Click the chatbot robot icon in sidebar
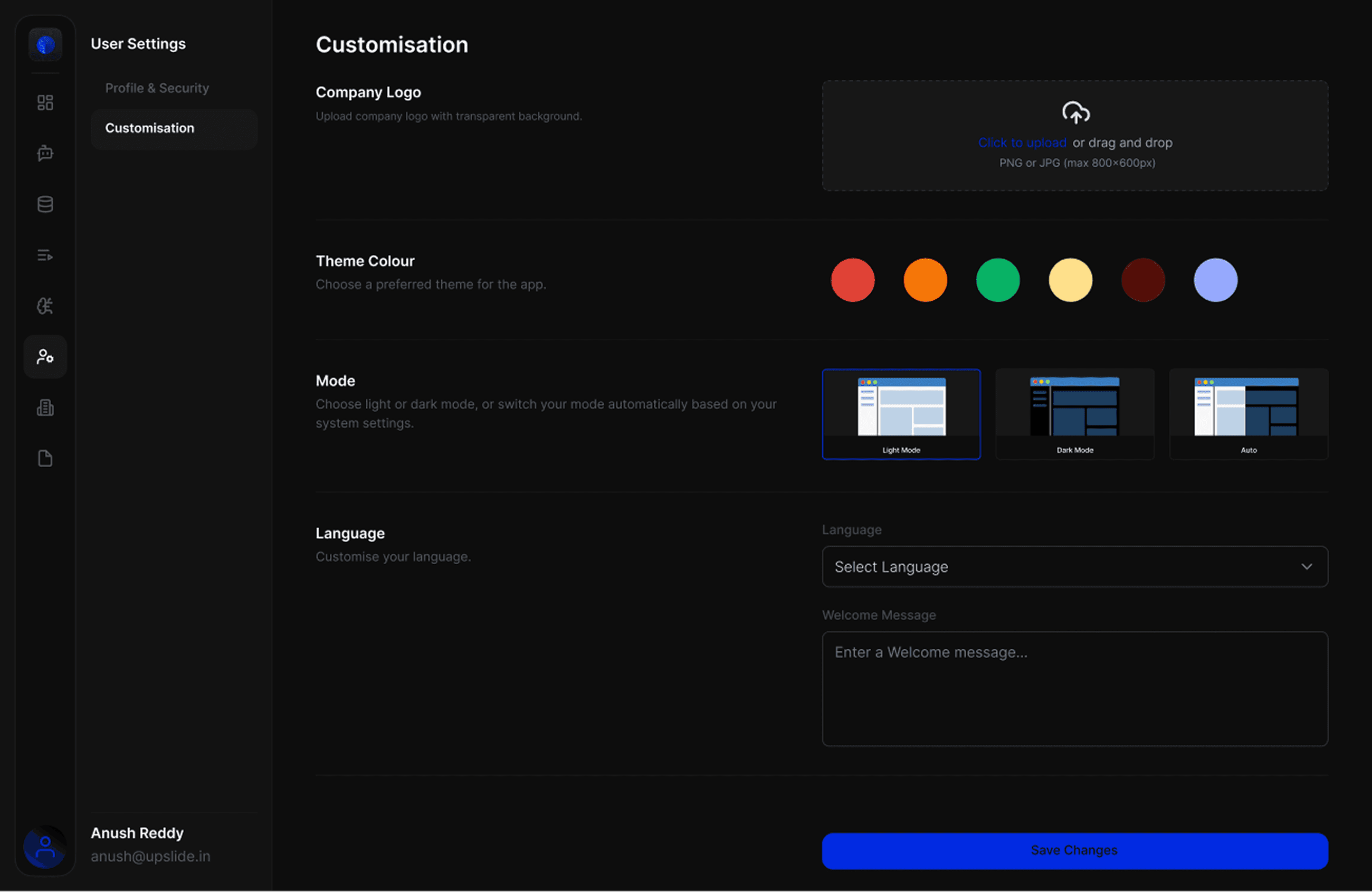 click(45, 154)
